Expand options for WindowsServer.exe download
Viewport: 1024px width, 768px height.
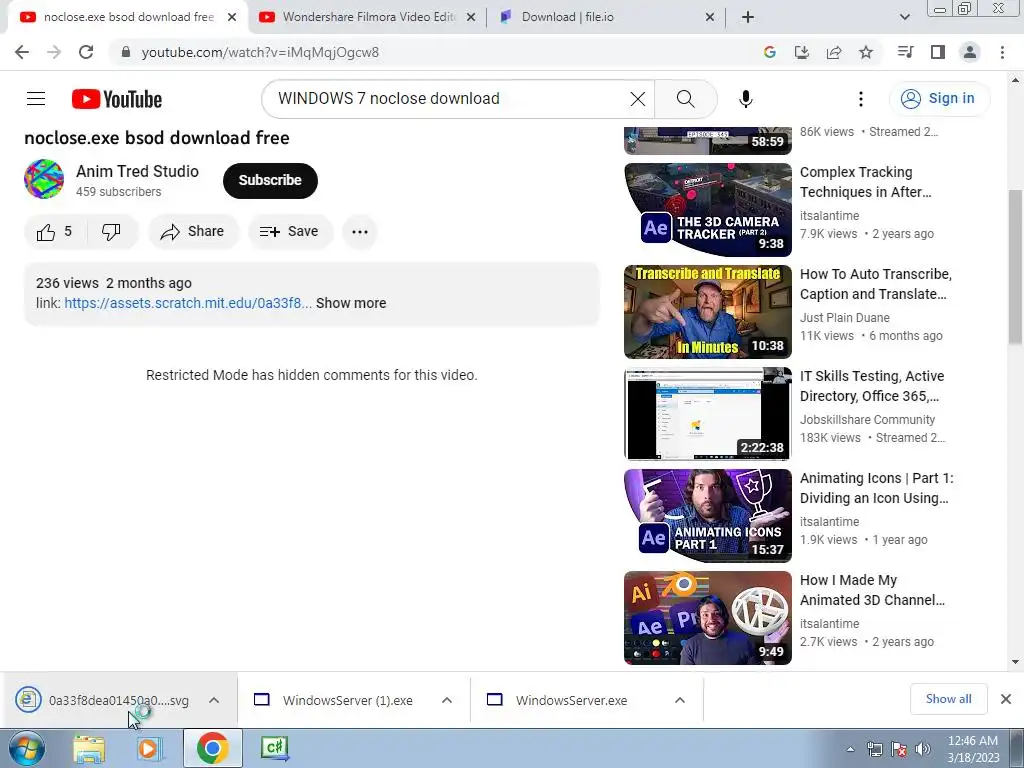pyautogui.click(x=680, y=700)
